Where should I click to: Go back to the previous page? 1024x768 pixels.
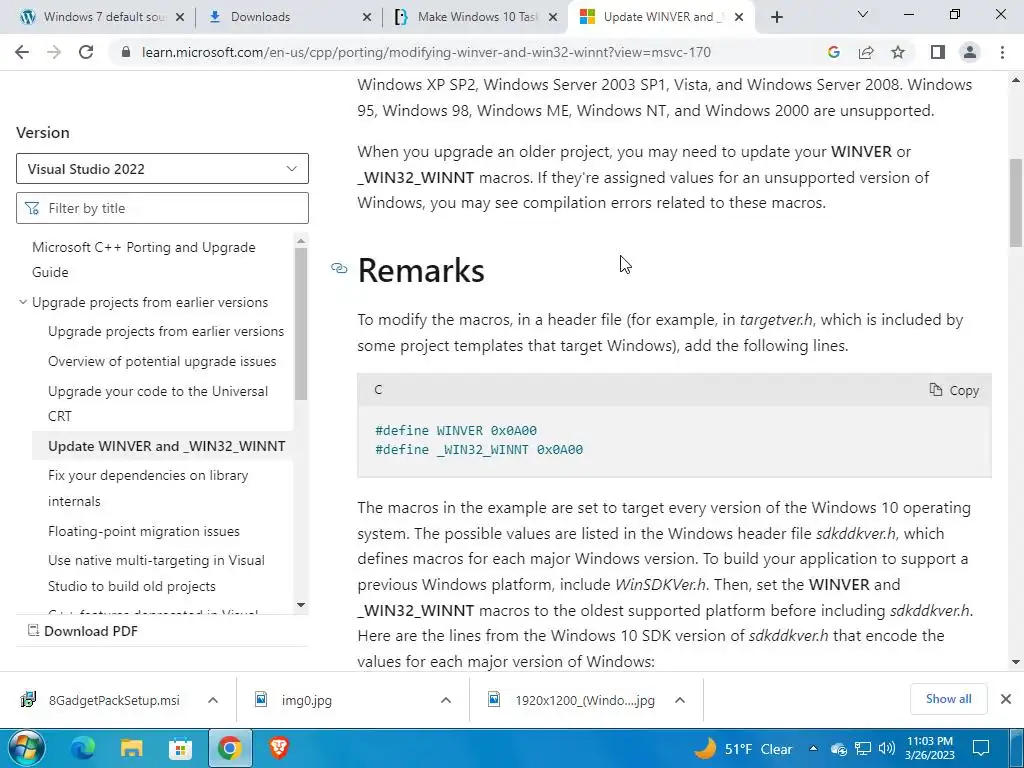click(x=22, y=52)
